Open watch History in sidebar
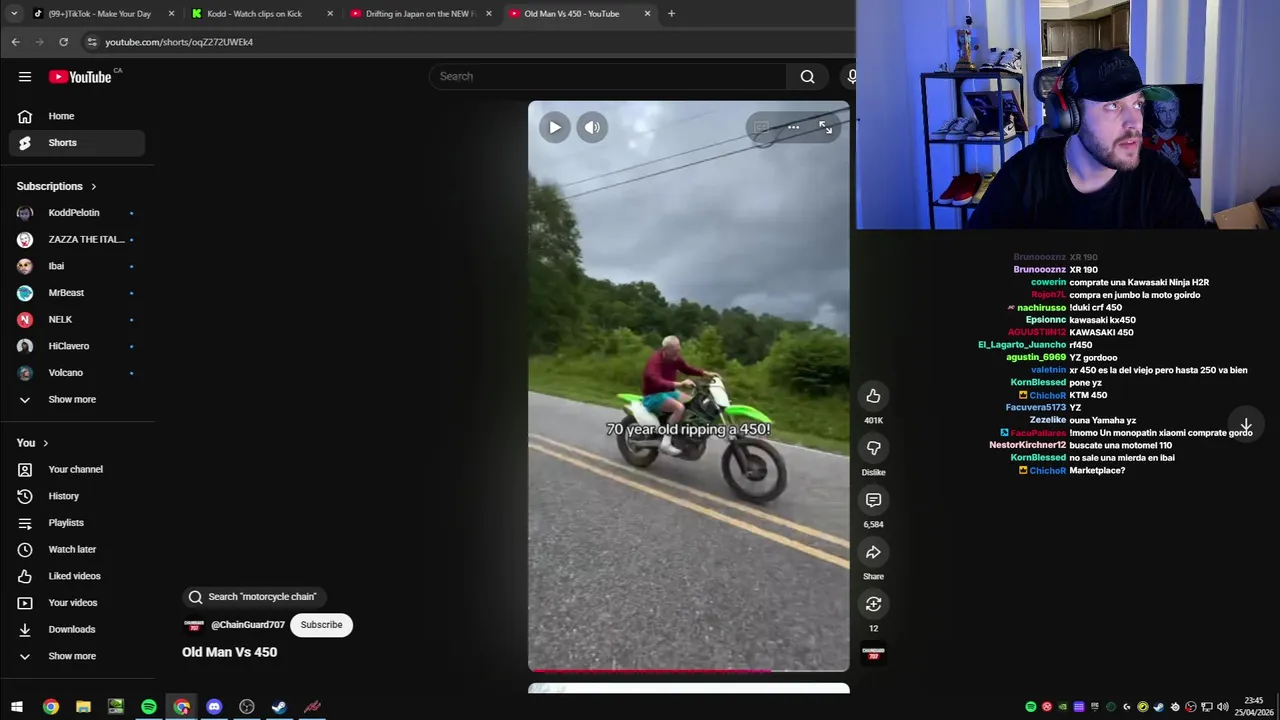 pyautogui.click(x=77, y=496)
